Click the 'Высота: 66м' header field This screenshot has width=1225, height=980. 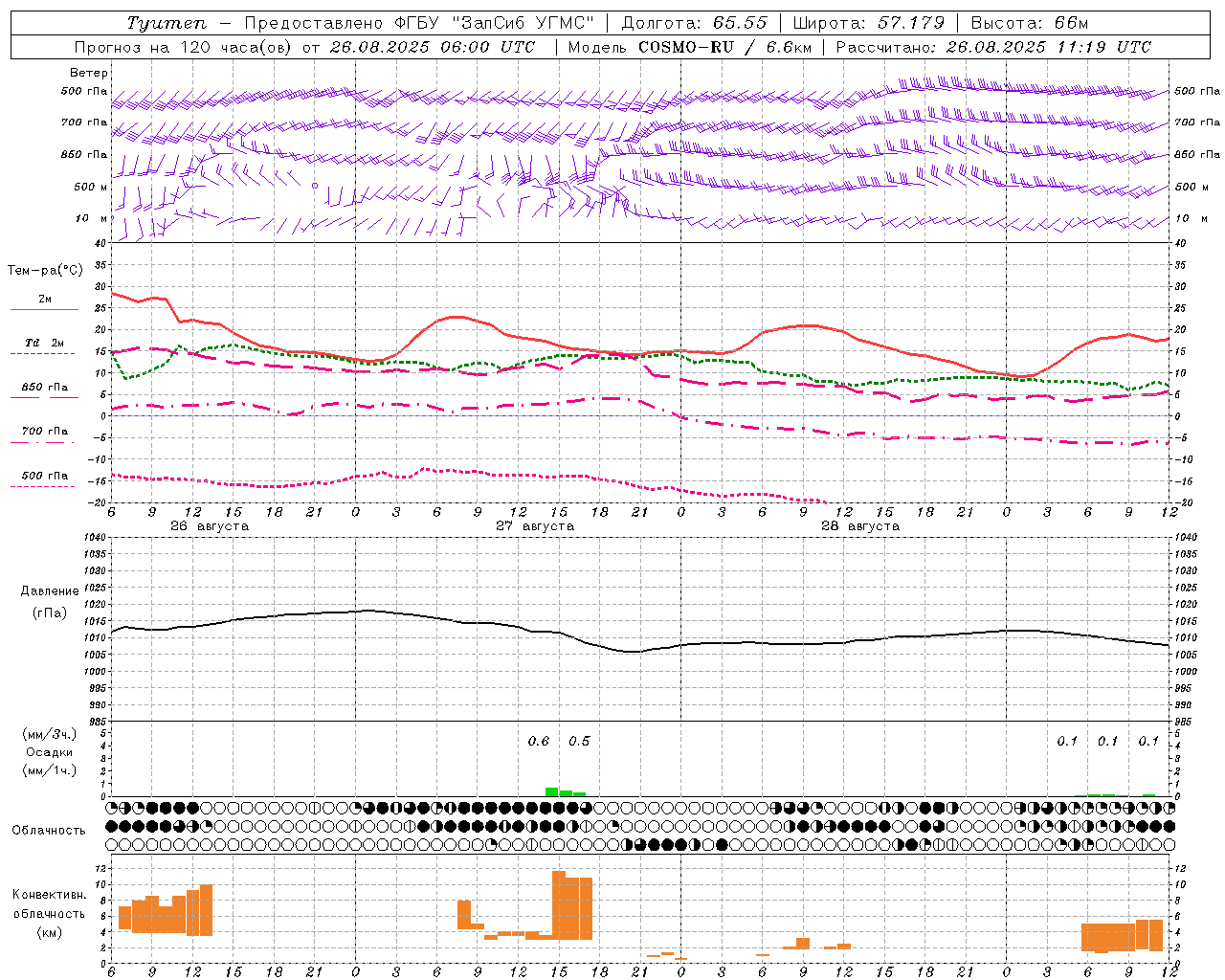click(1029, 23)
